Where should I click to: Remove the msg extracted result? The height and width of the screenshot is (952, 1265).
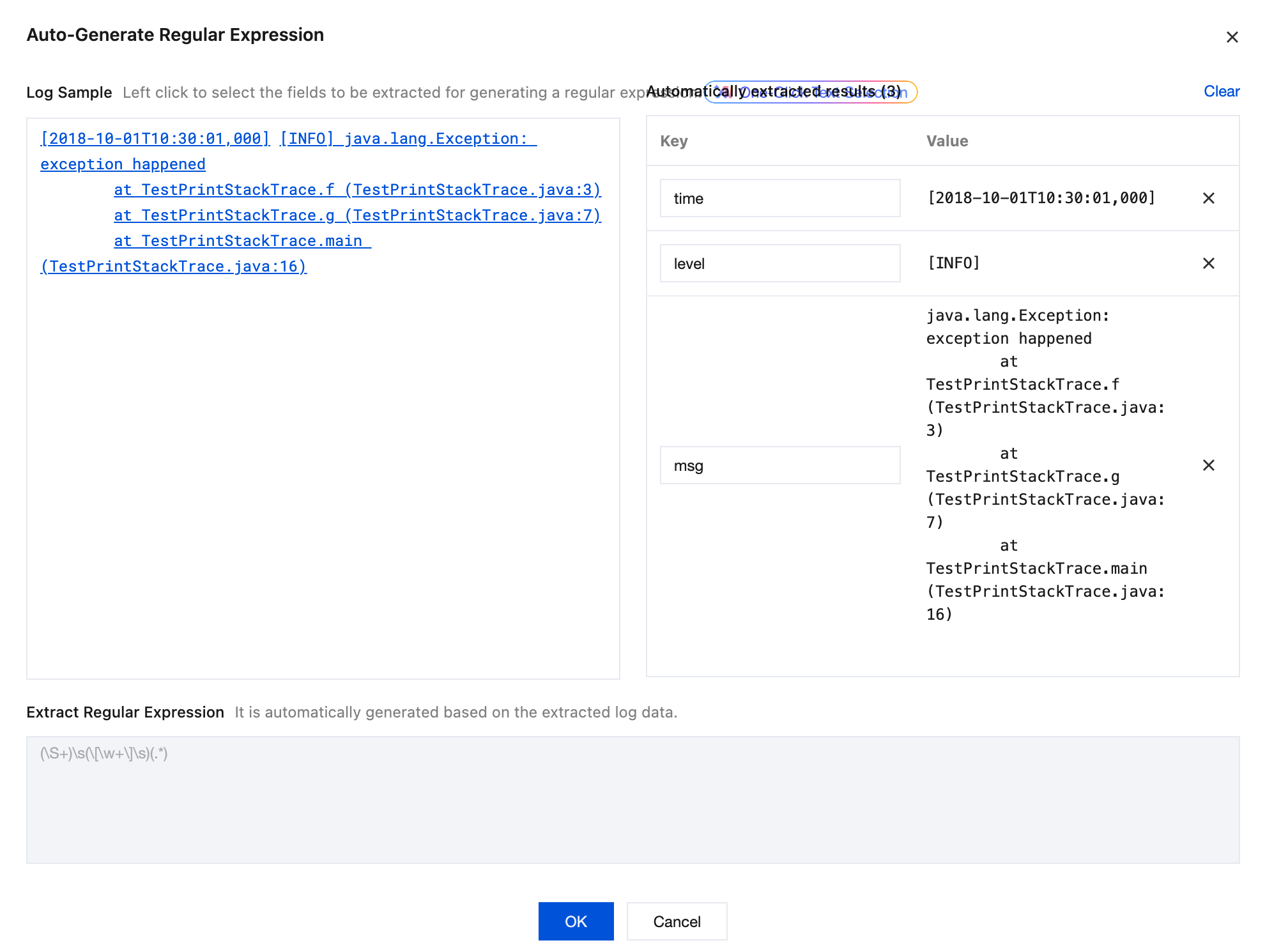click(1208, 465)
